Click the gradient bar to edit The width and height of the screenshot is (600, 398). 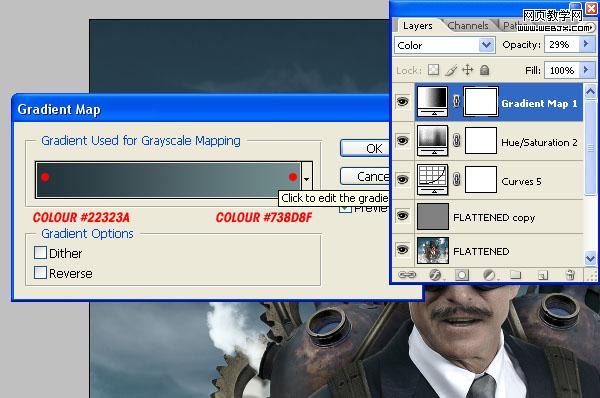(168, 179)
